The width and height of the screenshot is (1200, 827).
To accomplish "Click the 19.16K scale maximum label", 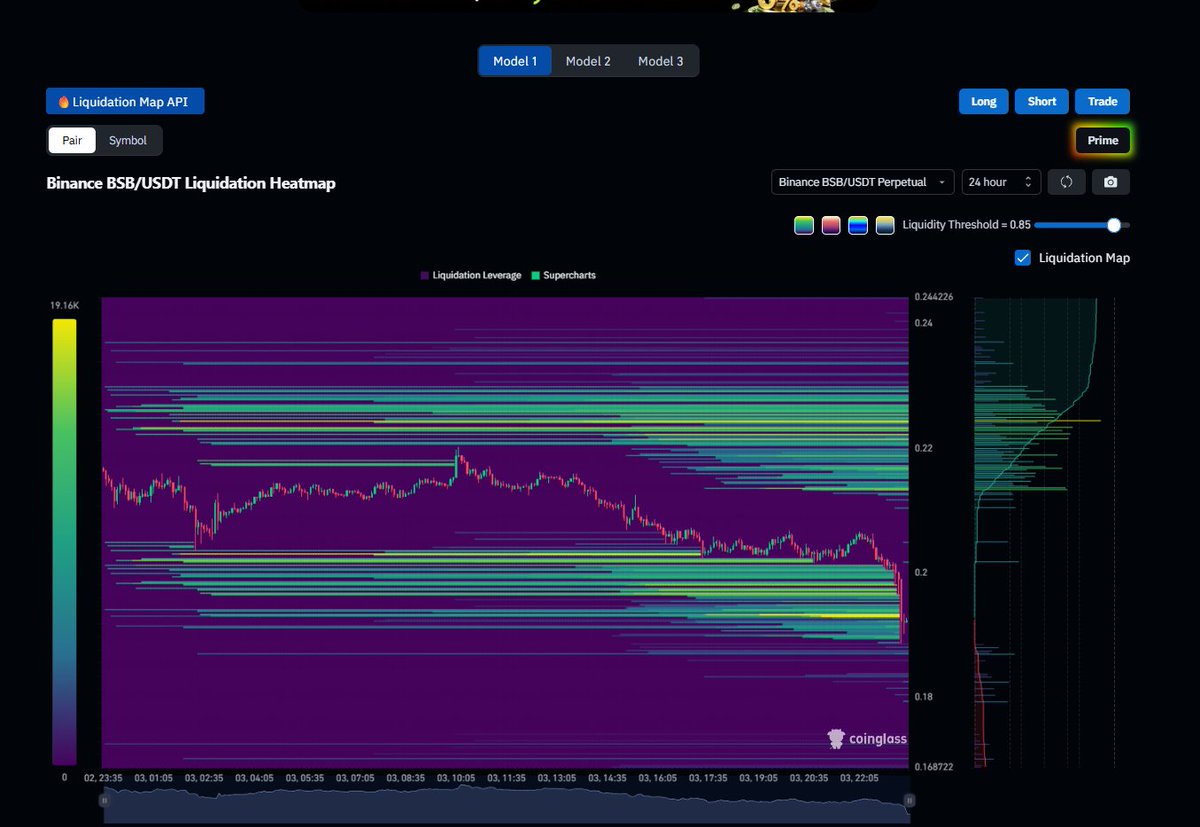I will [64, 304].
